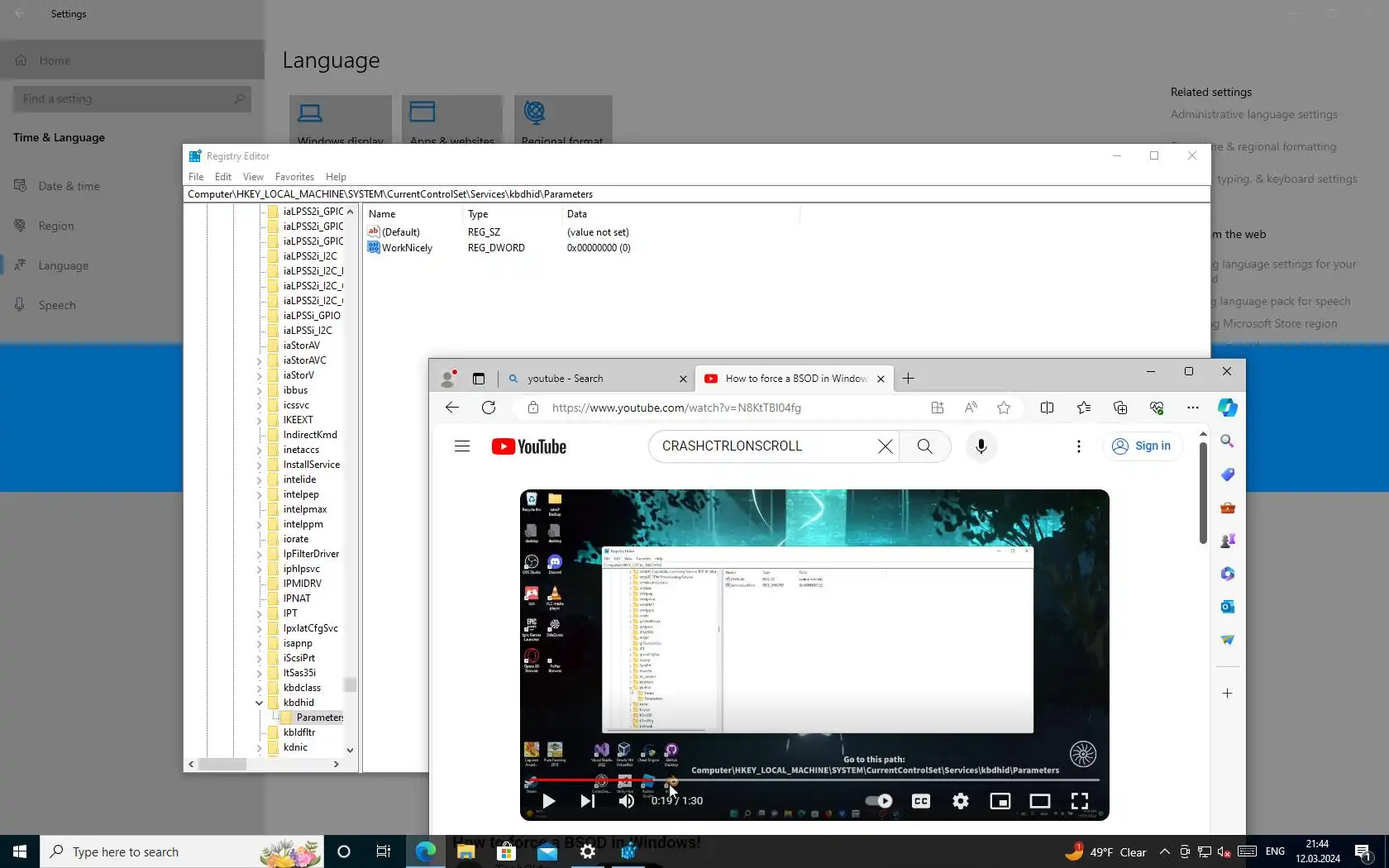
Task: Open Edge browser essentials
Action: coord(1157,408)
